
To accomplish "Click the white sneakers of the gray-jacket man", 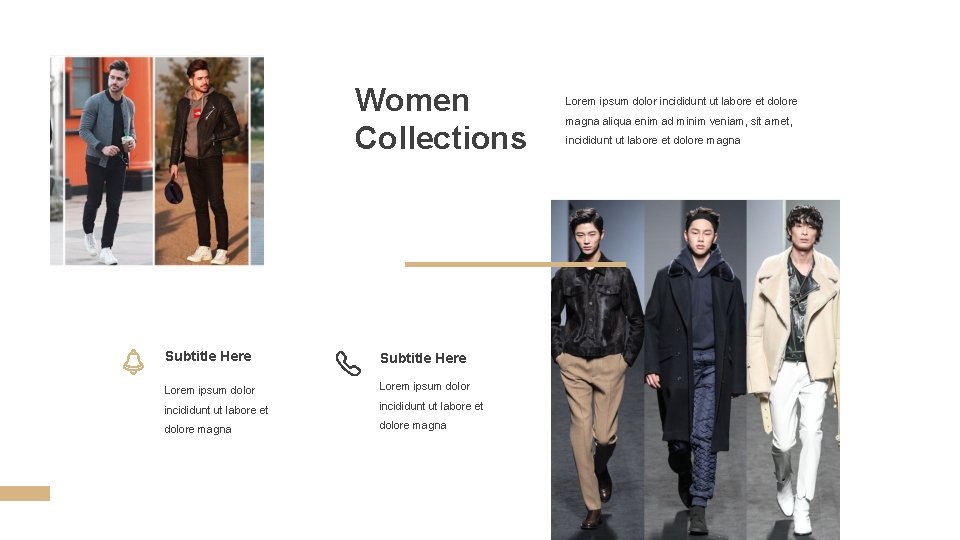I will click(x=100, y=249).
